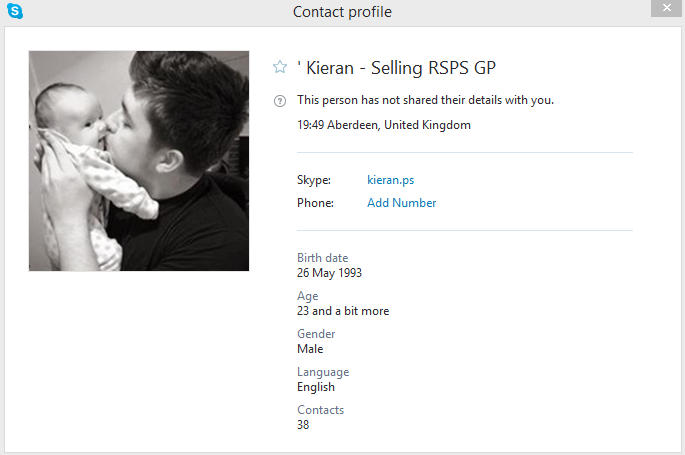Open the contact's profile picture
Viewport: 685px width, 455px height.
click(x=139, y=161)
